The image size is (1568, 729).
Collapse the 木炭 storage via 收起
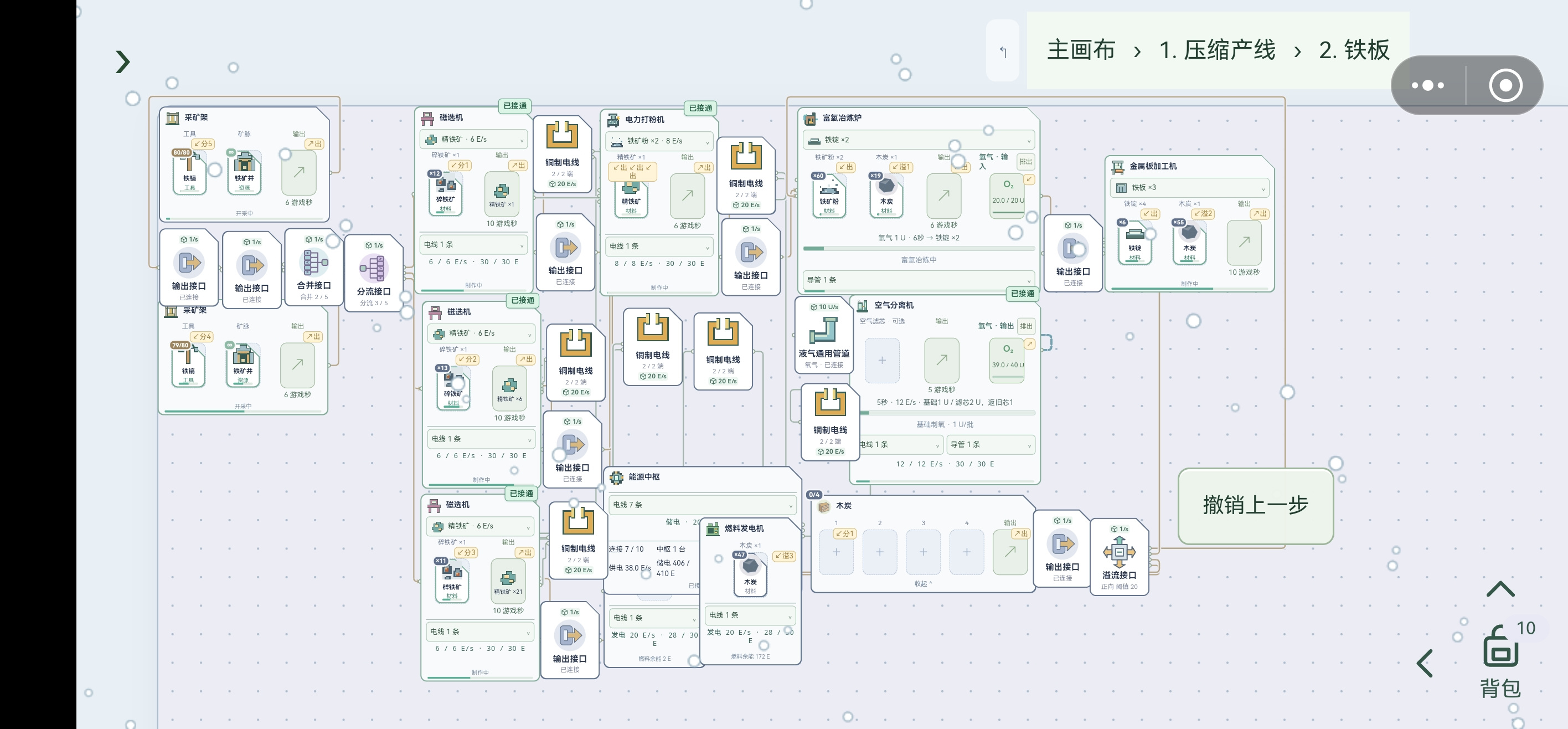(x=923, y=583)
